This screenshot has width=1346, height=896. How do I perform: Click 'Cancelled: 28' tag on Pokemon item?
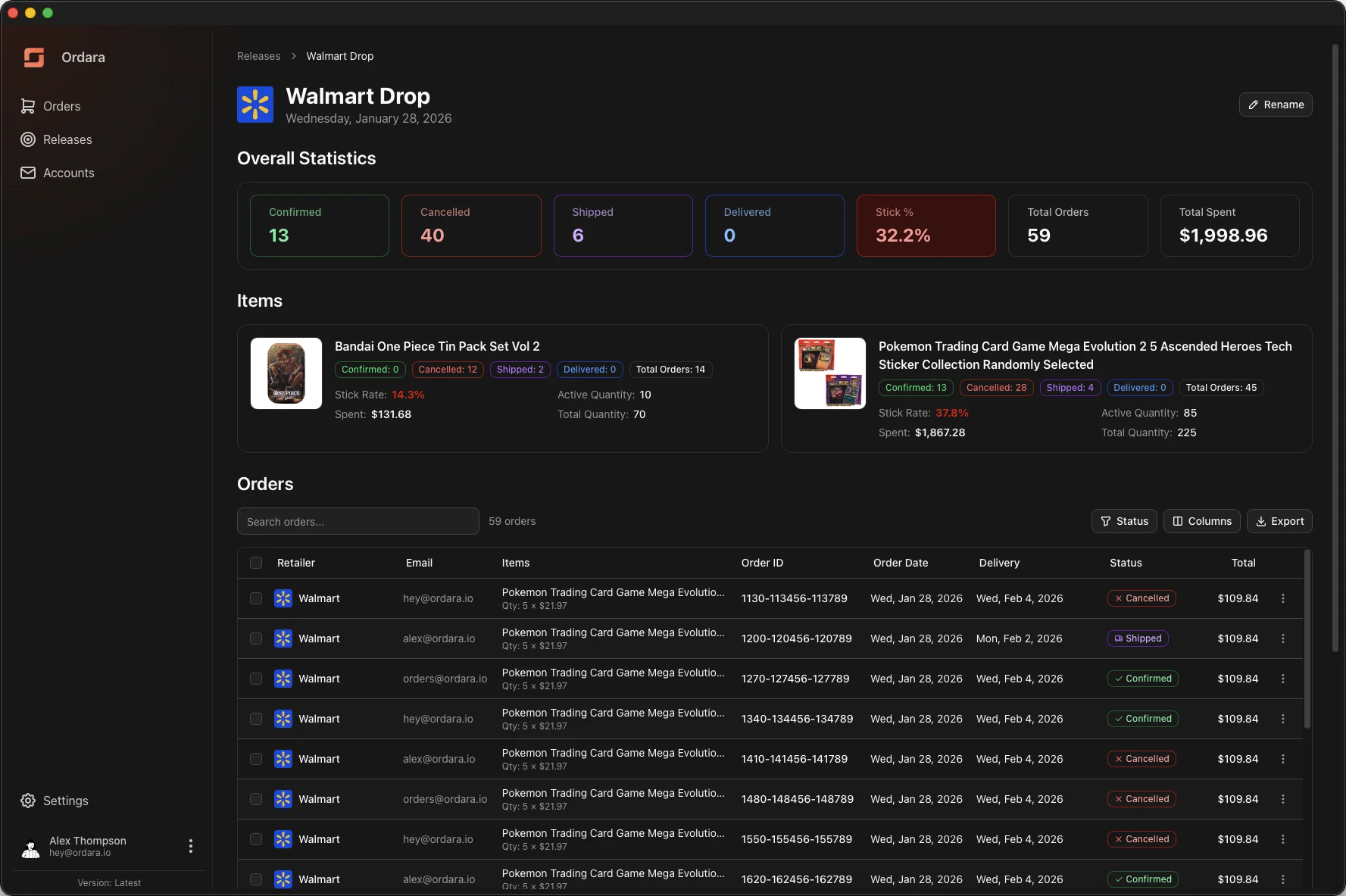click(996, 388)
